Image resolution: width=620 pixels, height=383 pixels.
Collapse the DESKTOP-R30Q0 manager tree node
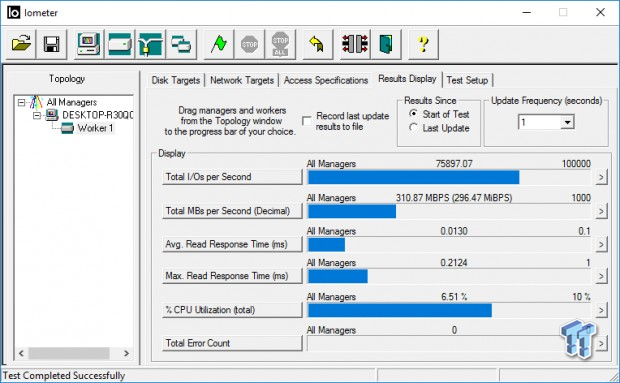[x=37, y=115]
